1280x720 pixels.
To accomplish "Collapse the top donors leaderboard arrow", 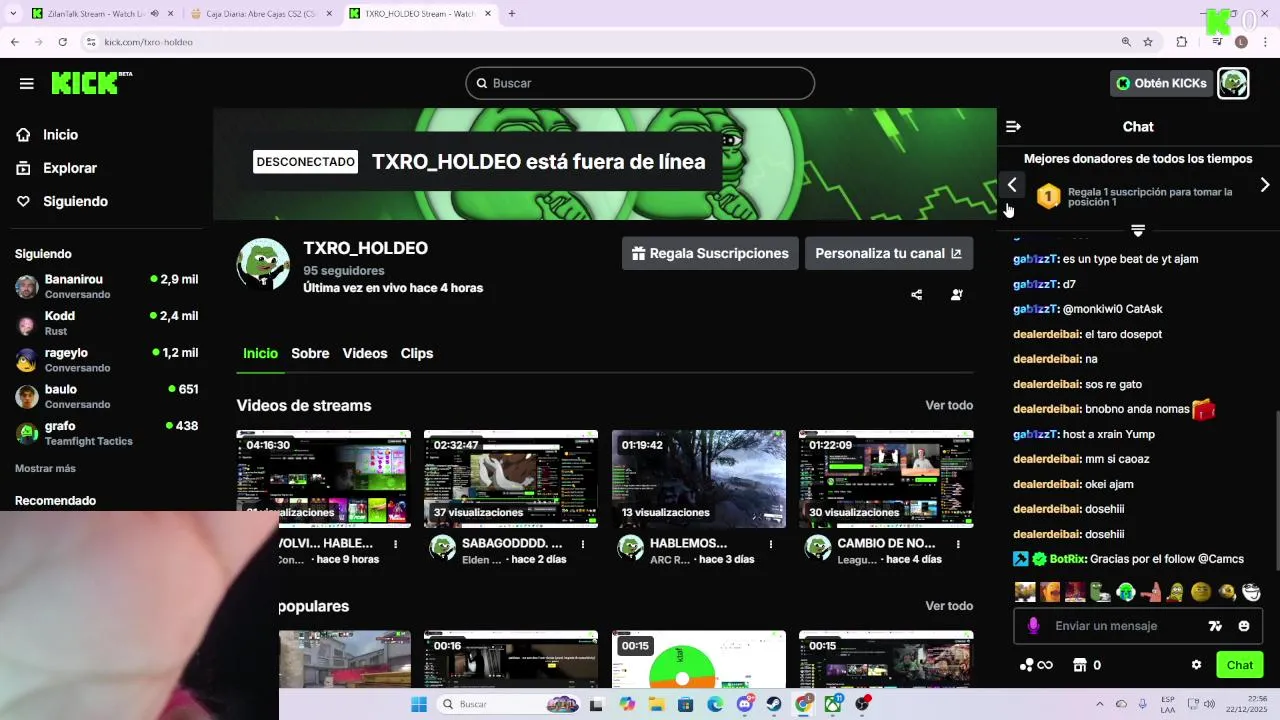I will pos(1138,230).
